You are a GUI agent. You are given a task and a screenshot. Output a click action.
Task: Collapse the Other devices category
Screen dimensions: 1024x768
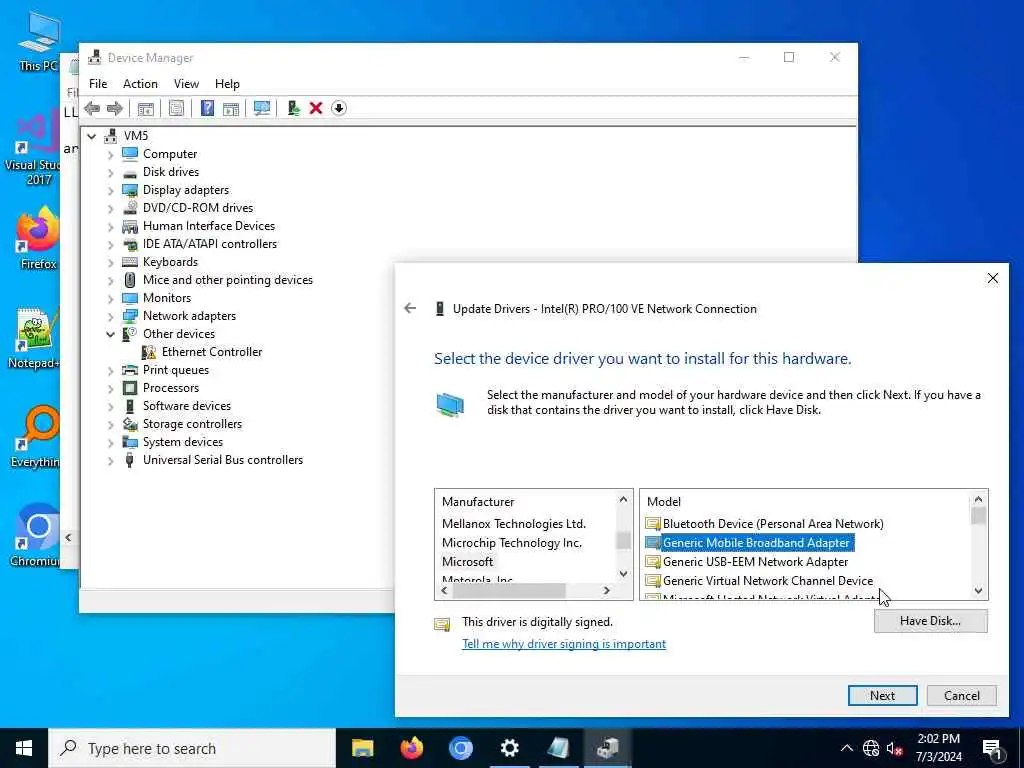click(110, 334)
